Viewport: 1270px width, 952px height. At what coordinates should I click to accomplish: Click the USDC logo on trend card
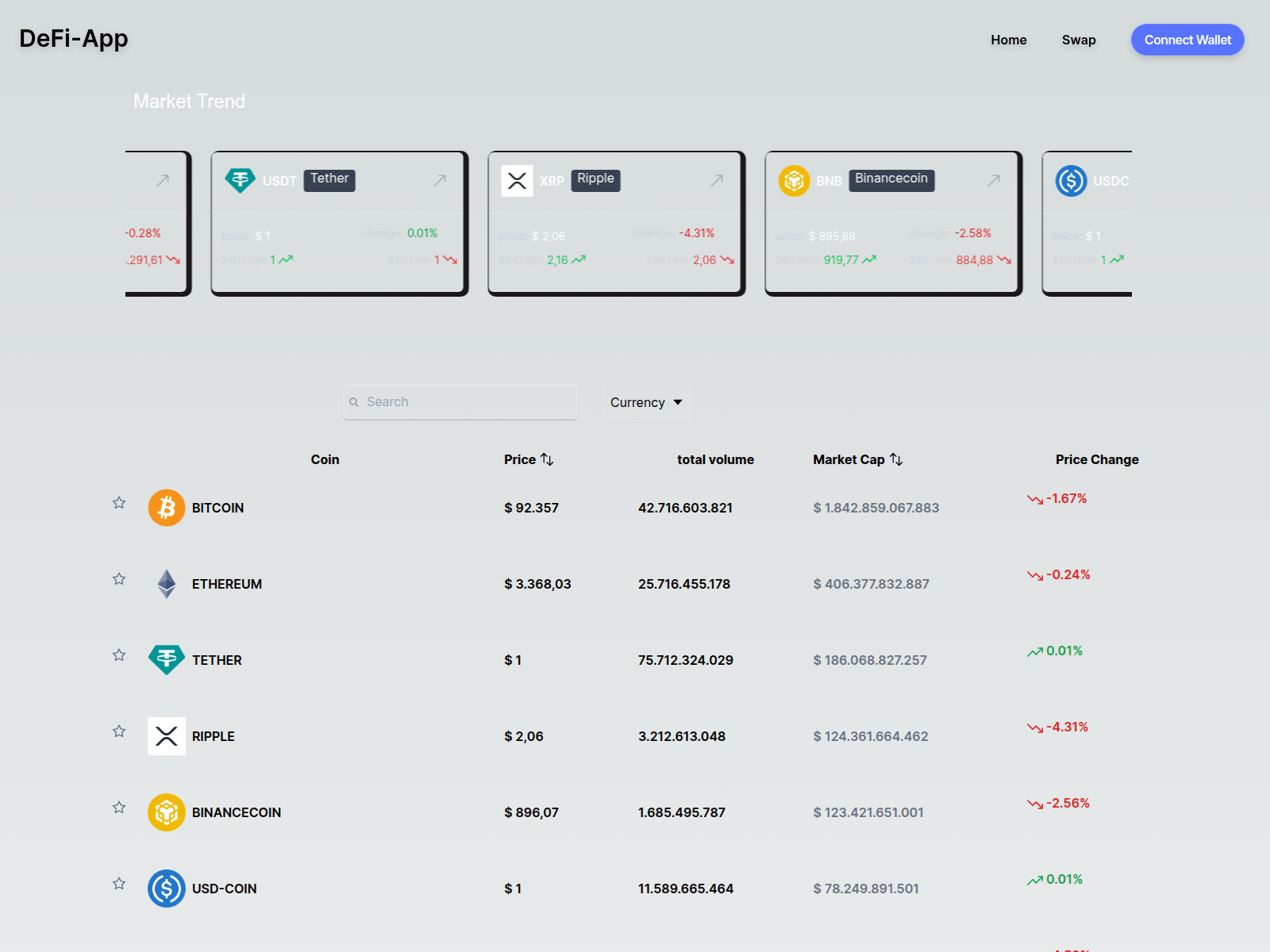coord(1071,181)
